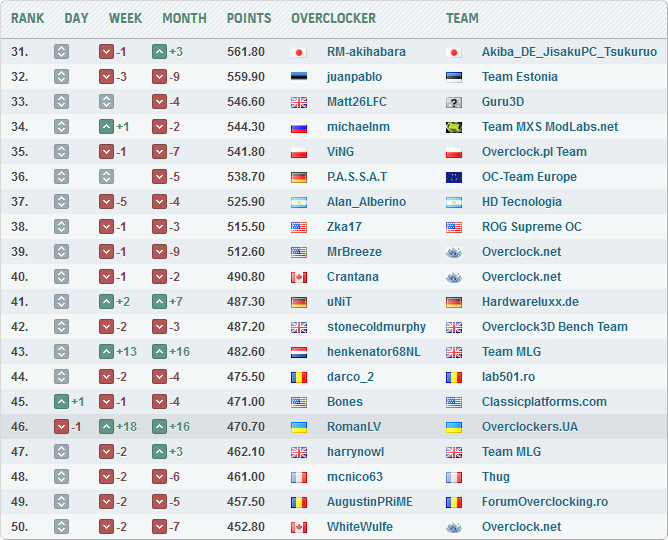The height and width of the screenshot is (540, 668).
Task: Click the 470.70 points value
Action: point(246,427)
